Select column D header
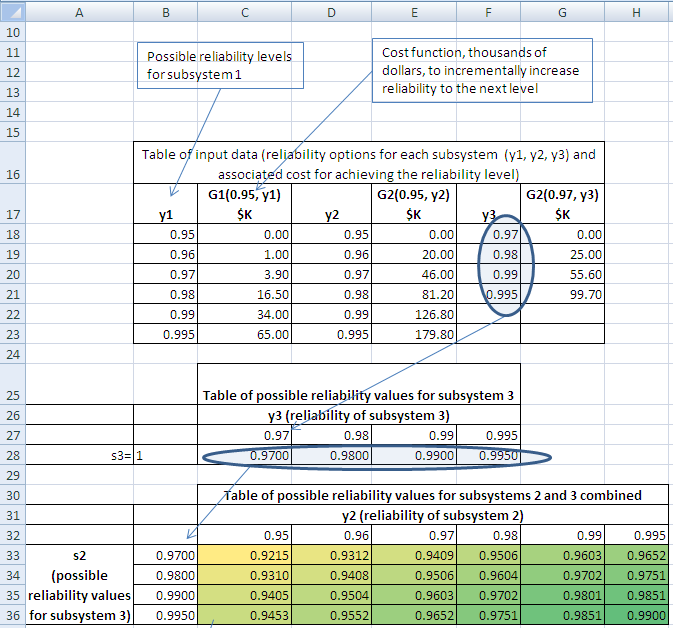The image size is (673, 628). [x=331, y=12]
